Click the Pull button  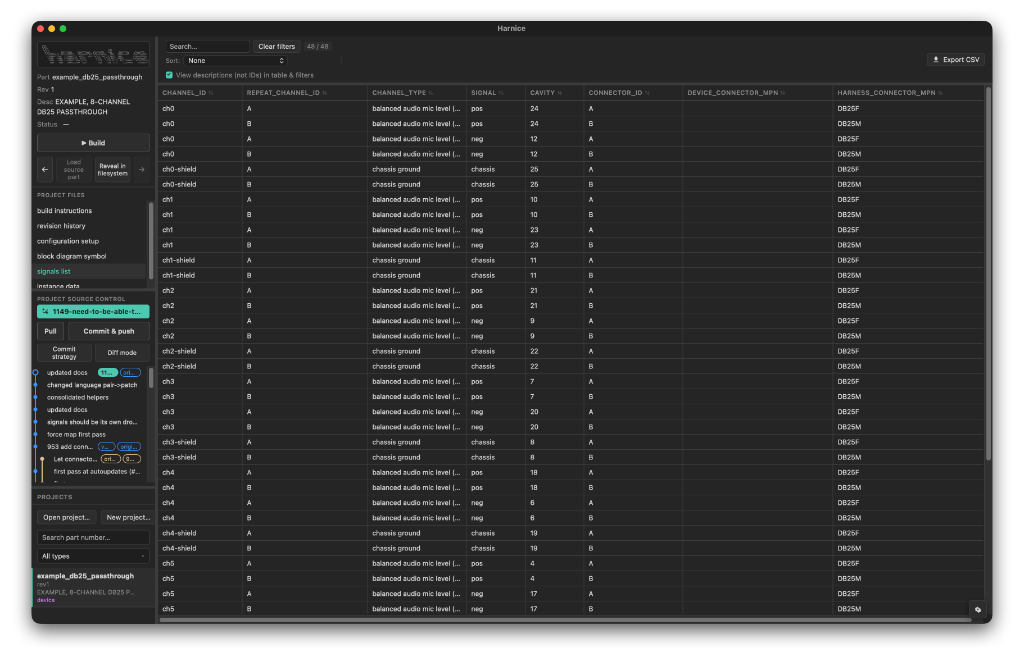(50, 331)
